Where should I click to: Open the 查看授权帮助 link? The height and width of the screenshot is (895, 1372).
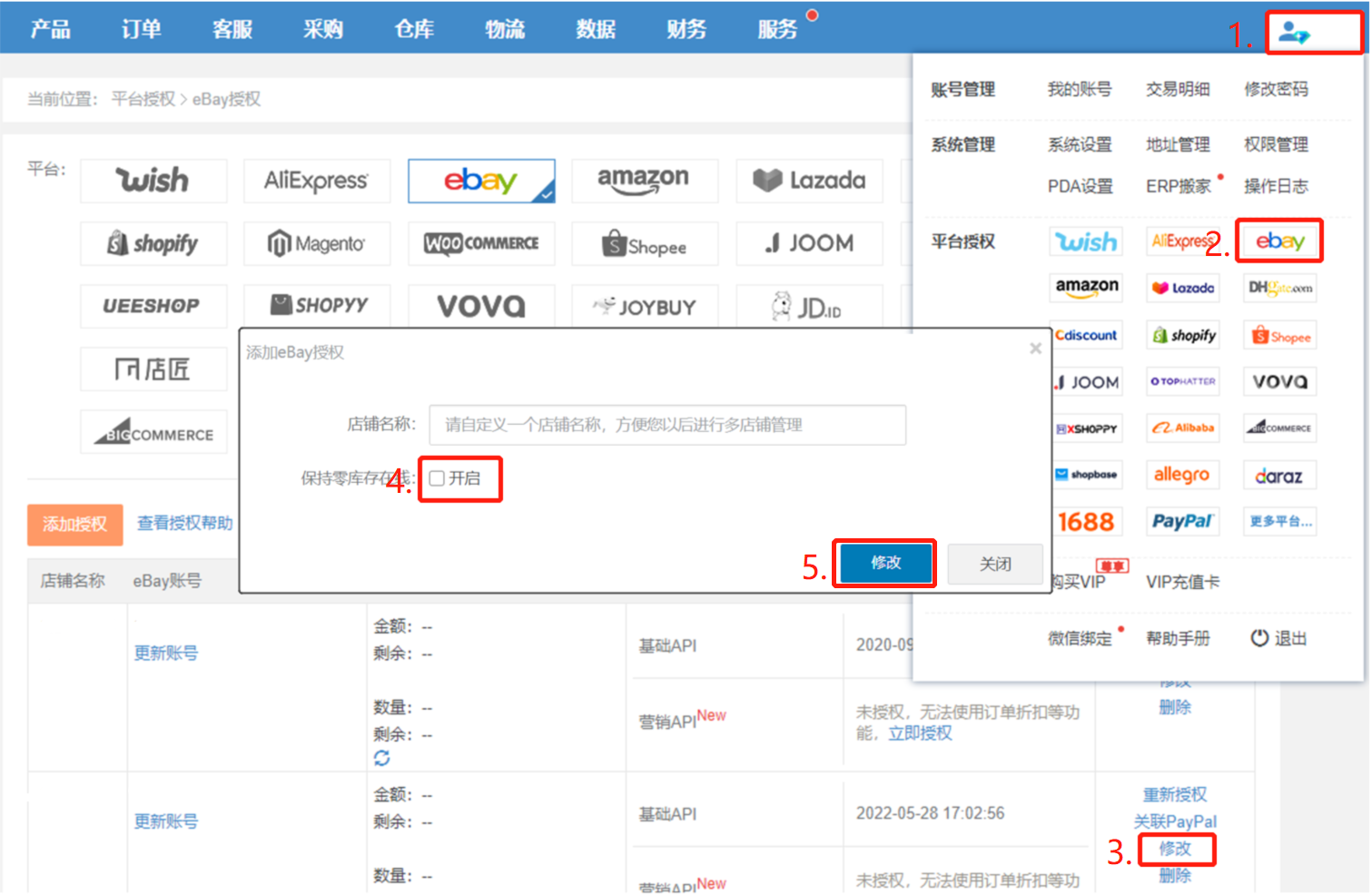pyautogui.click(x=185, y=523)
